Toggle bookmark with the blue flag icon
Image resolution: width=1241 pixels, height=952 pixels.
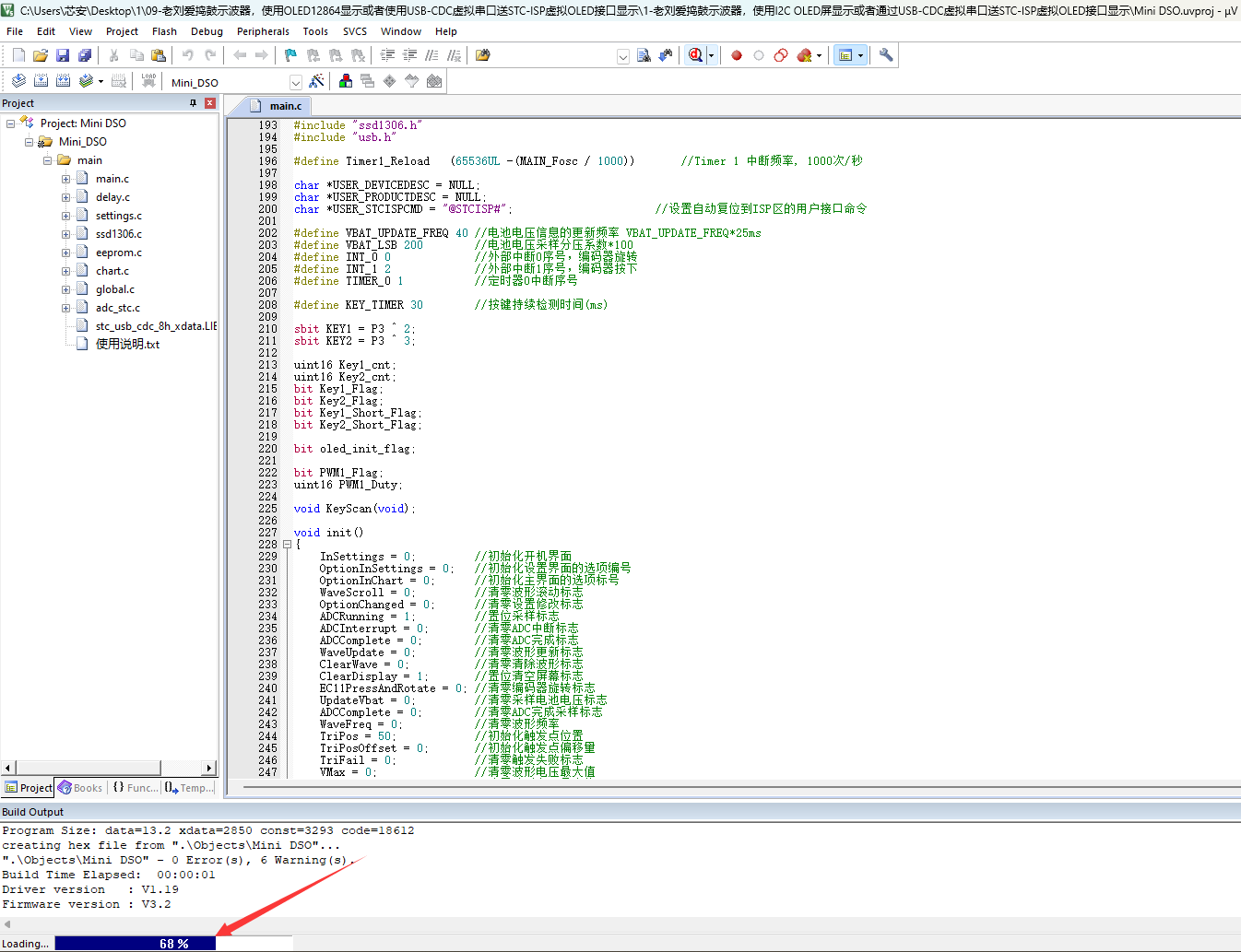(290, 55)
